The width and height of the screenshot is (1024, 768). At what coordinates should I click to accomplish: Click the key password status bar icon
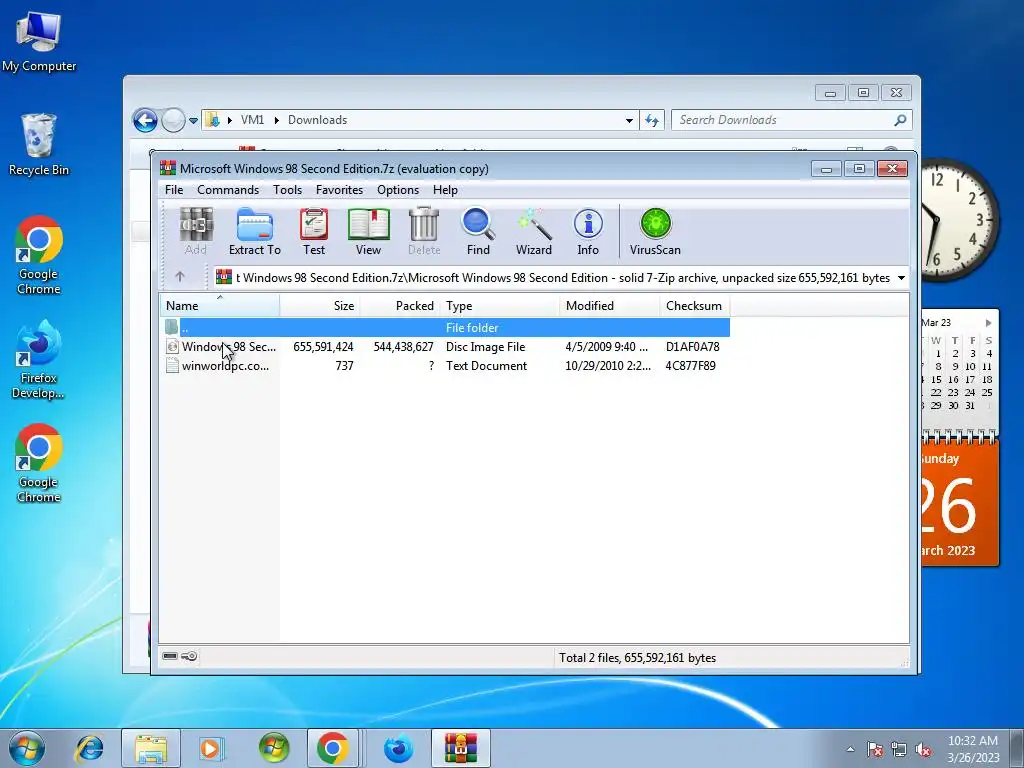click(x=189, y=656)
